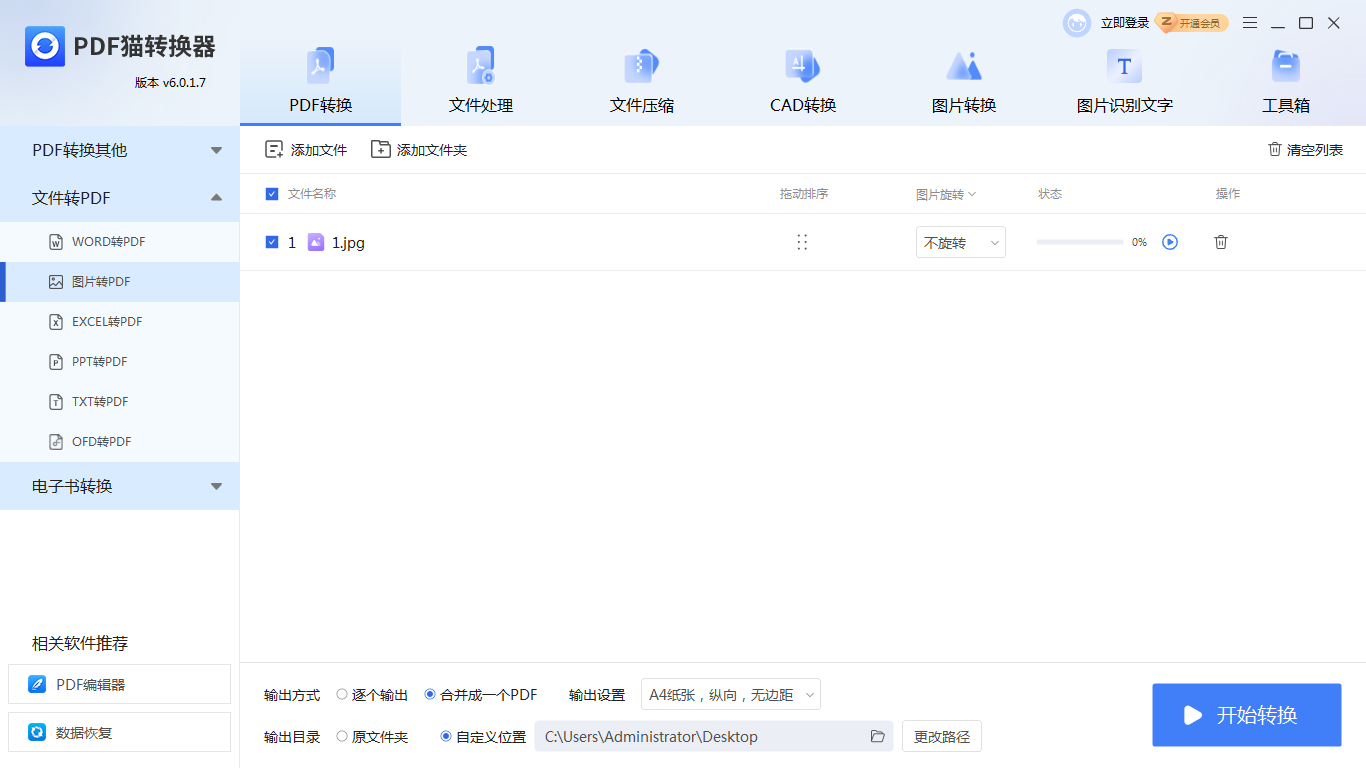Open the 不旋转 rotation dropdown
Image resolution: width=1366 pixels, height=768 pixels.
tap(961, 242)
